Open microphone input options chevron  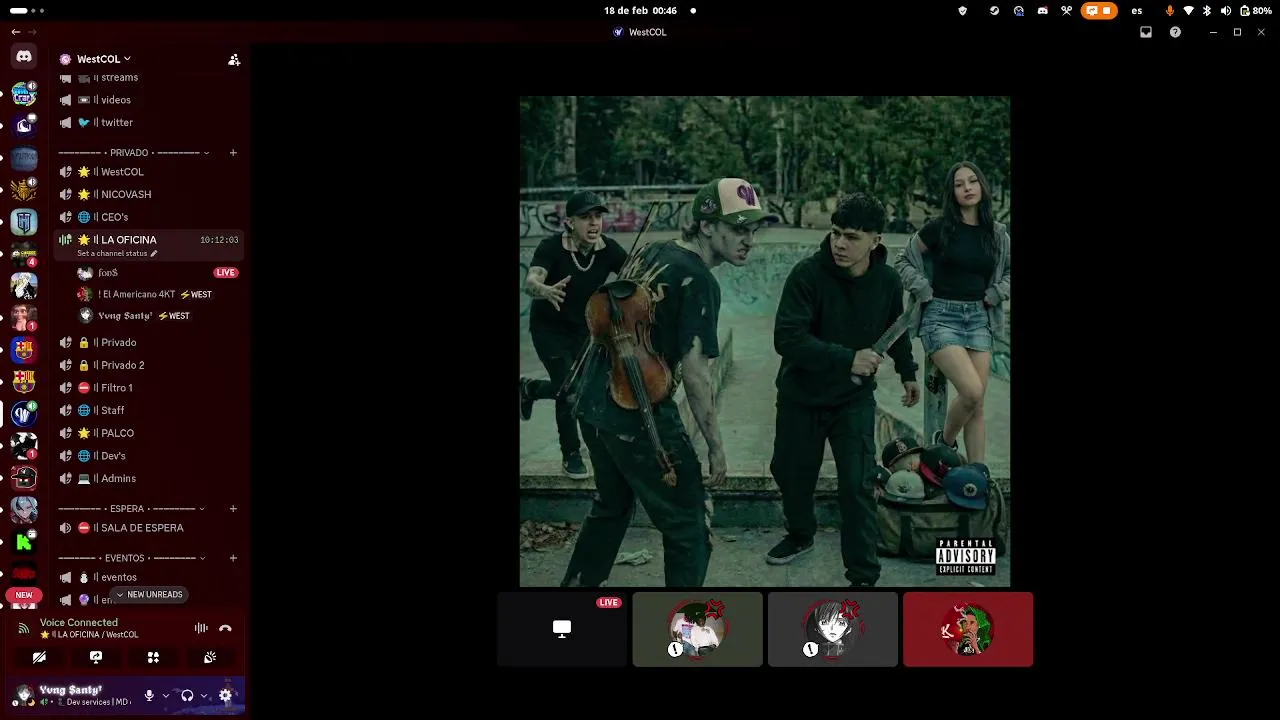click(165, 695)
